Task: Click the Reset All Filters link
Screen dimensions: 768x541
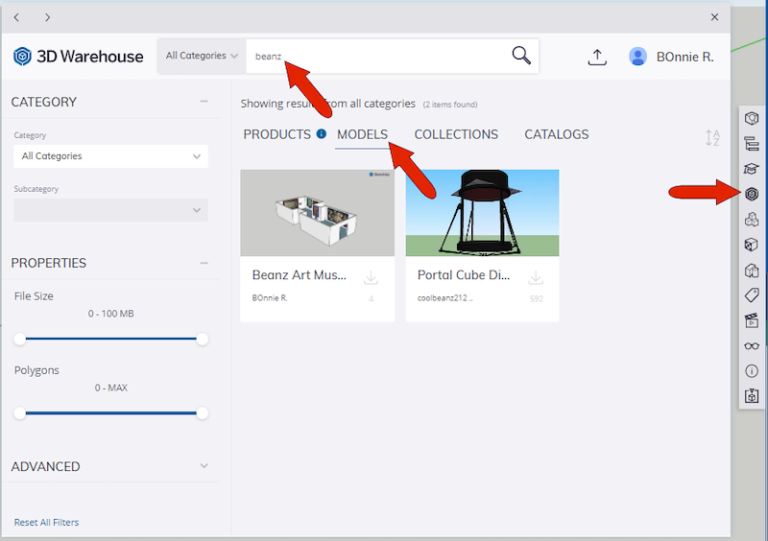Action: click(x=46, y=522)
